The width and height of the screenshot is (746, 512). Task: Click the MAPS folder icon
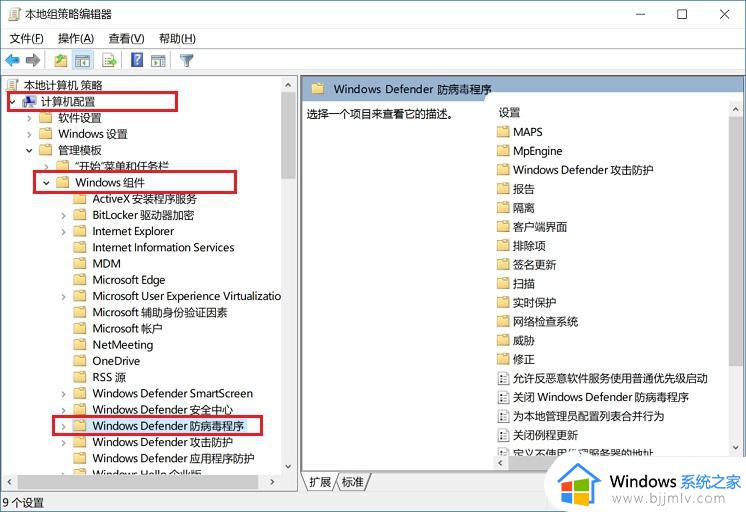point(503,132)
